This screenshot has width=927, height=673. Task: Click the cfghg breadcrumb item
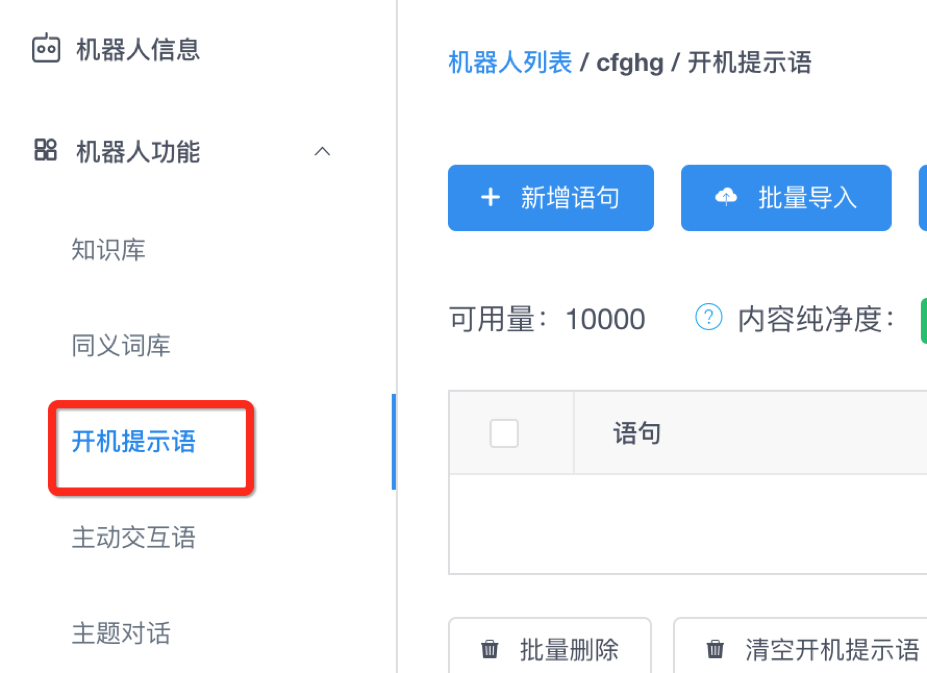coord(630,63)
